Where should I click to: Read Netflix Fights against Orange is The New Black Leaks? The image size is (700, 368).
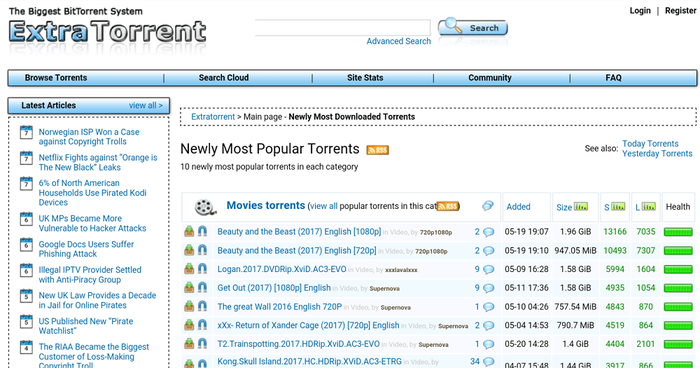tap(98, 163)
